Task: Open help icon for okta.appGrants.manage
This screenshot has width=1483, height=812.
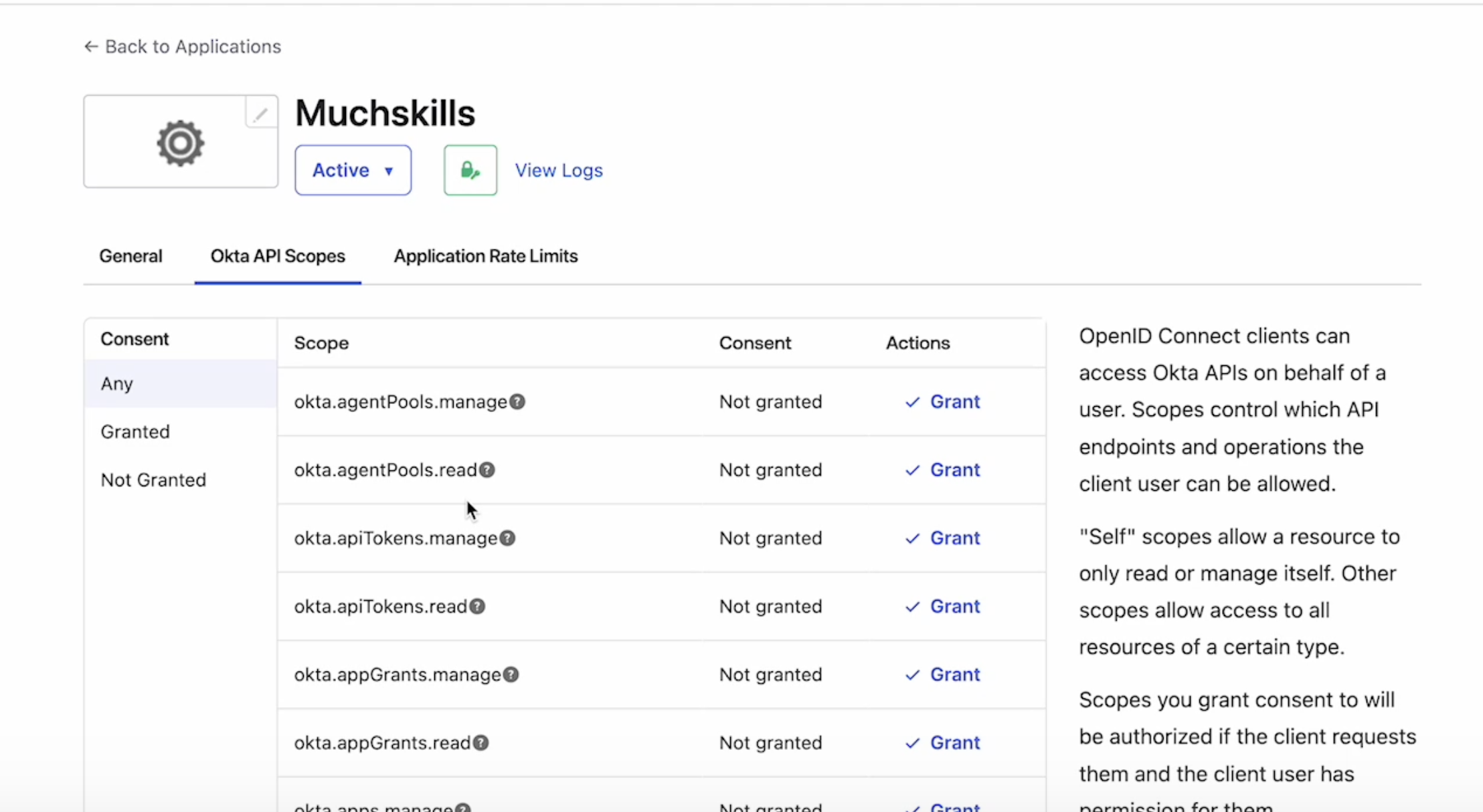Action: pyautogui.click(x=511, y=674)
